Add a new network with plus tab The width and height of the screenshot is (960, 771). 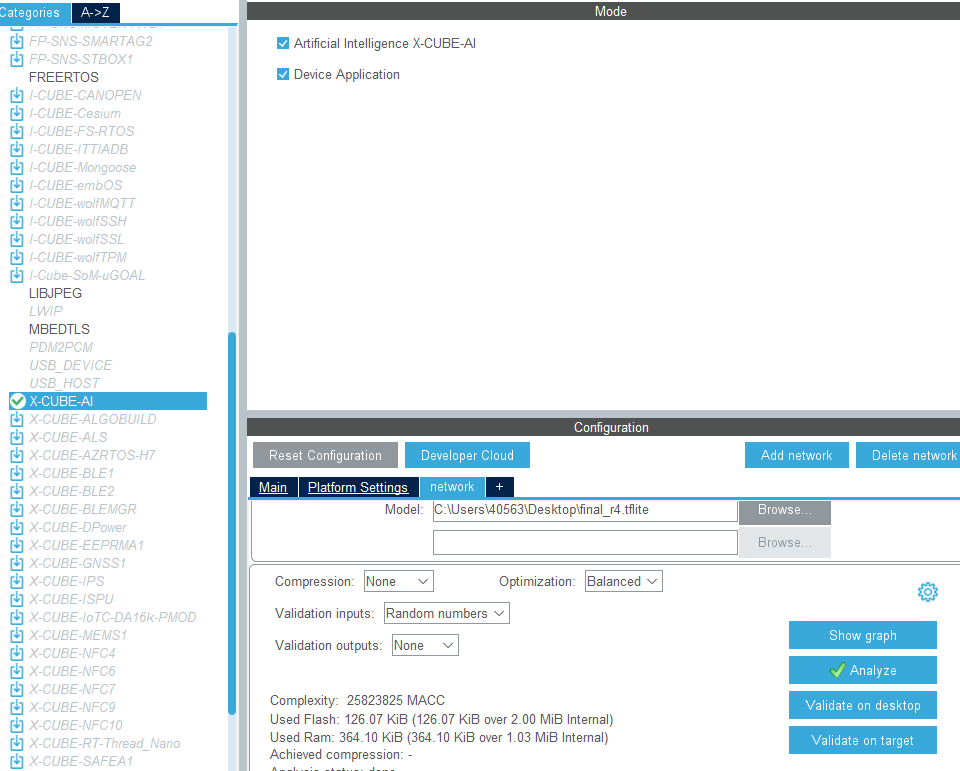pos(500,487)
